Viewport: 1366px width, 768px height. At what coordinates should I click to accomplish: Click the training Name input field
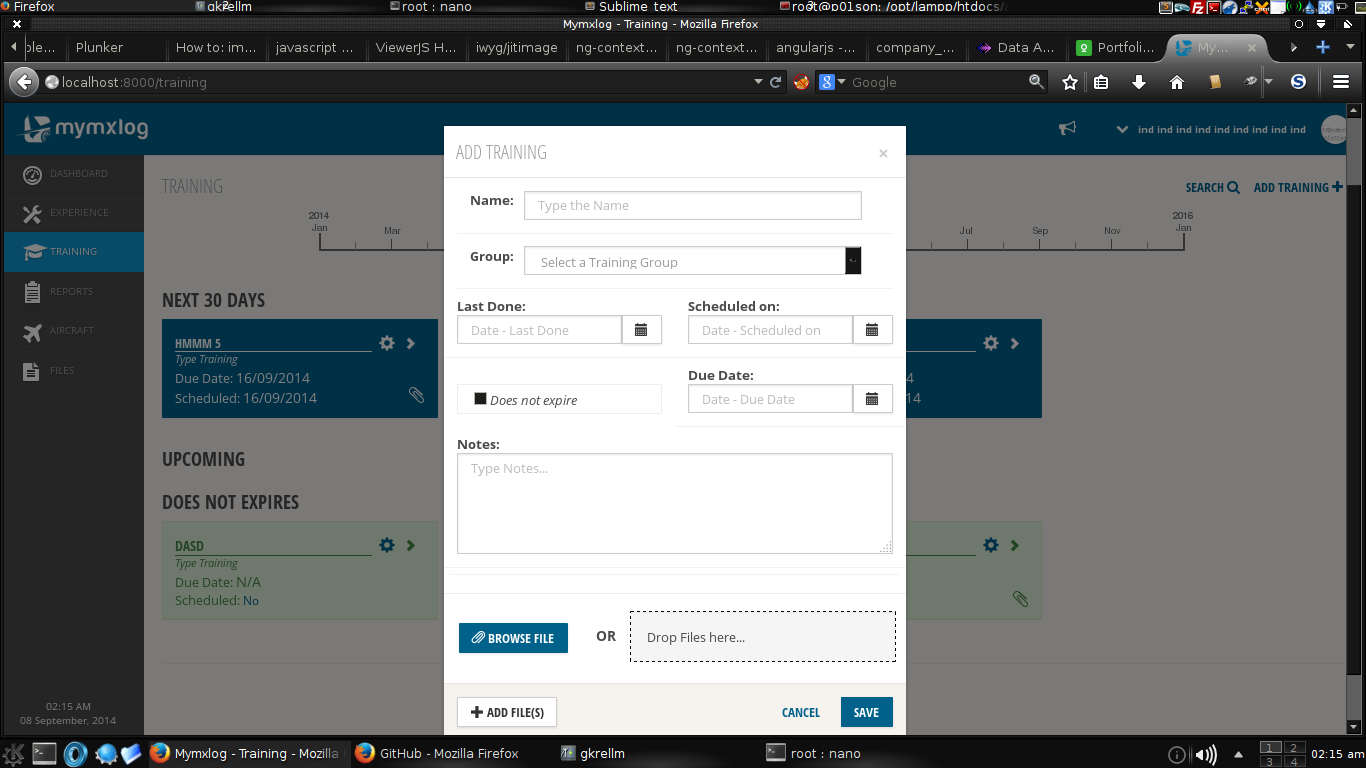click(x=692, y=205)
